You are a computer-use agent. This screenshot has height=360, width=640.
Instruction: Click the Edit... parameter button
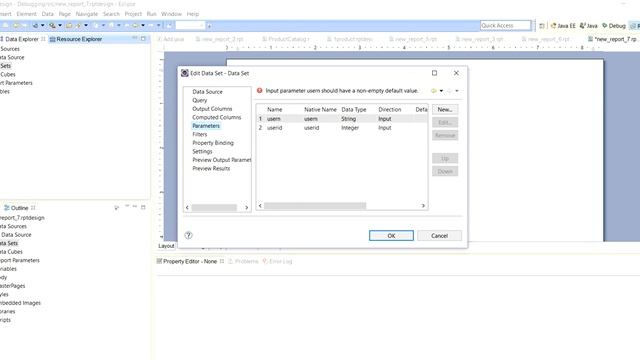click(445, 122)
